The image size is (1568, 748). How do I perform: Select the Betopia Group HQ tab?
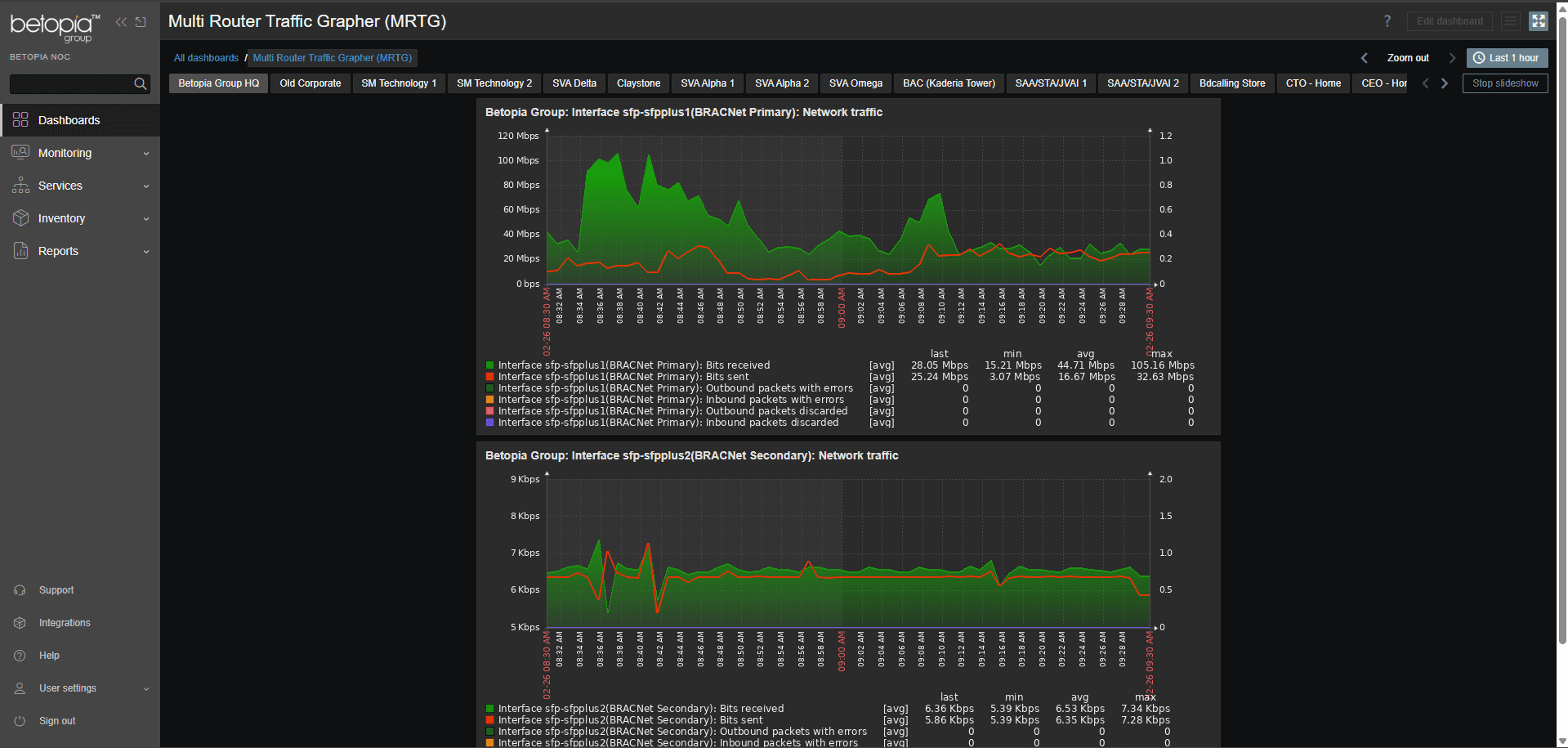[x=219, y=83]
